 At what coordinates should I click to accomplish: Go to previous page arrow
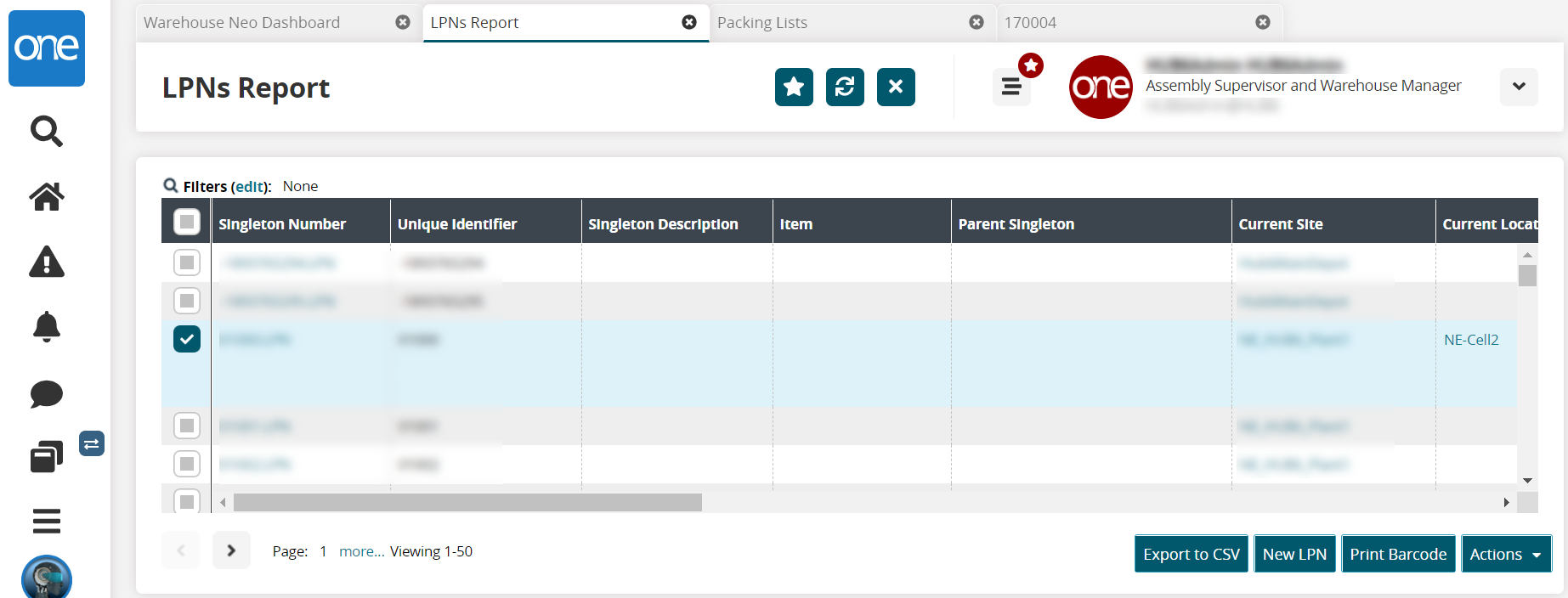[x=180, y=550]
